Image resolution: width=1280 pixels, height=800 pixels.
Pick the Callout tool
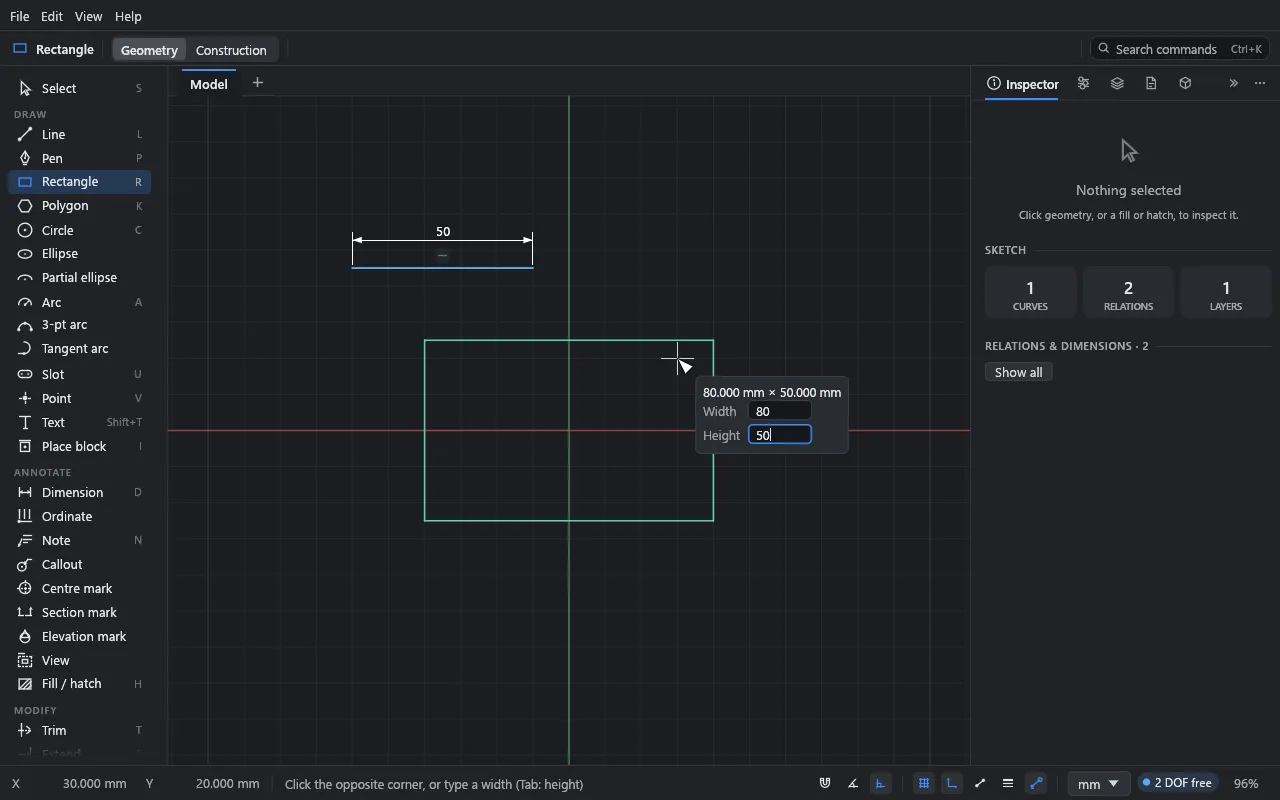80,564
